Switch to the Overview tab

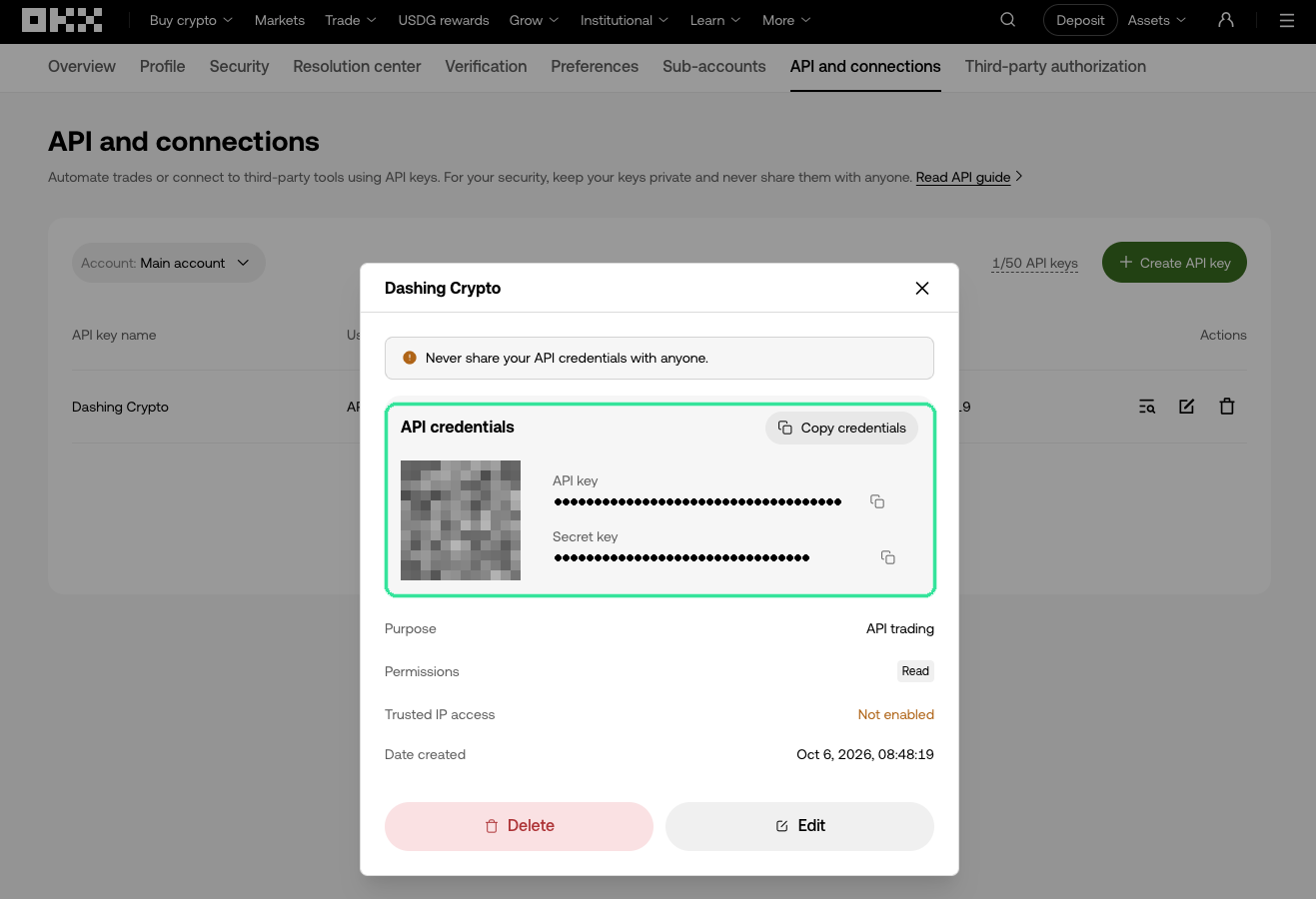point(82,66)
